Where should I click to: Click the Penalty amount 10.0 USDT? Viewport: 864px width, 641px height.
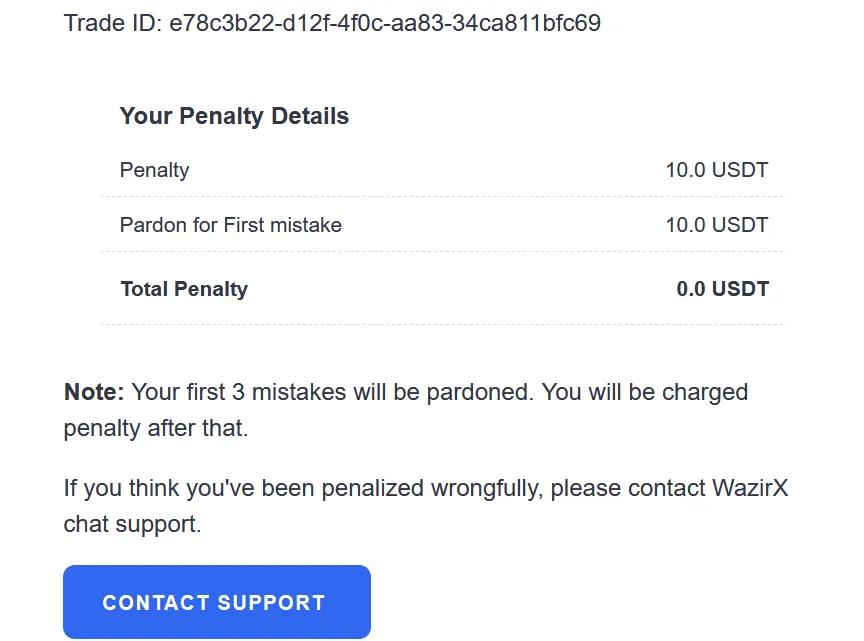click(716, 170)
